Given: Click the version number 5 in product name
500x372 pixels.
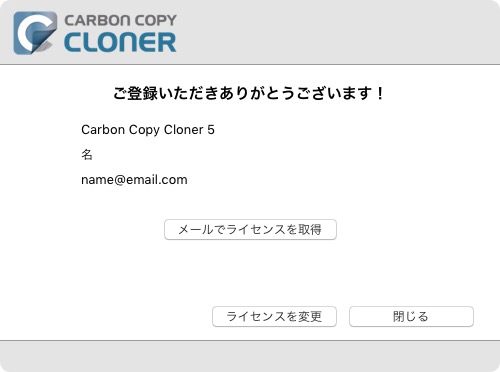Looking at the screenshot, I should 211,130.
